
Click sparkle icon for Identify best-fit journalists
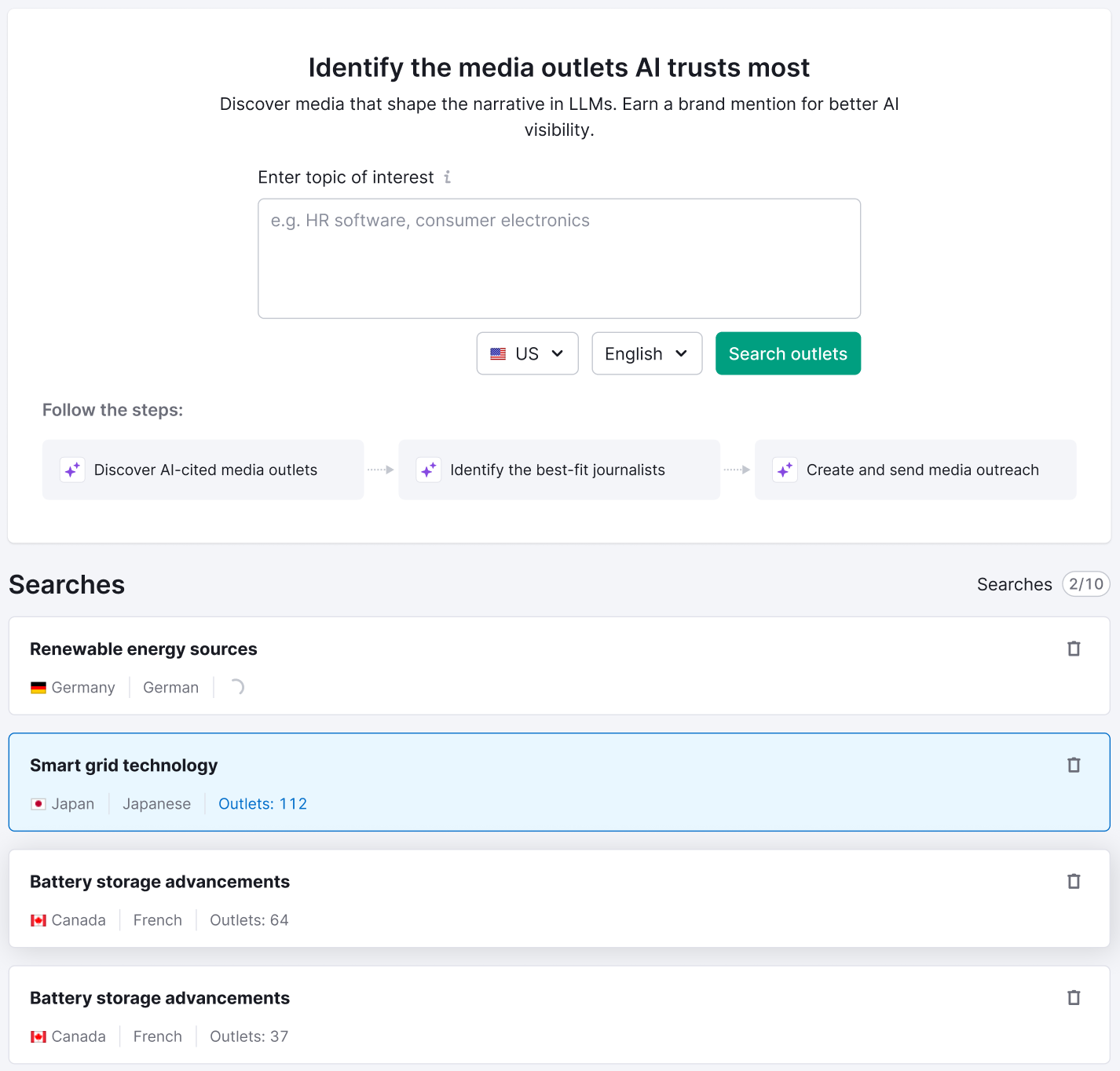[429, 470]
